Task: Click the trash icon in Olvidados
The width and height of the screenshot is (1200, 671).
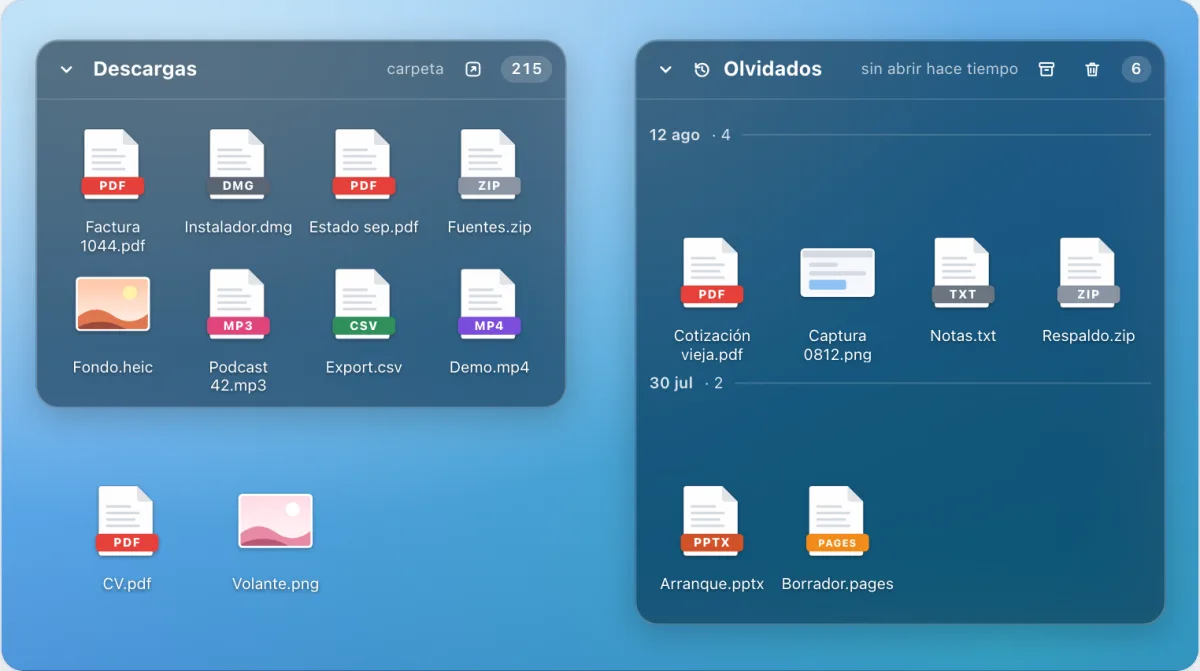Action: click(x=1092, y=69)
